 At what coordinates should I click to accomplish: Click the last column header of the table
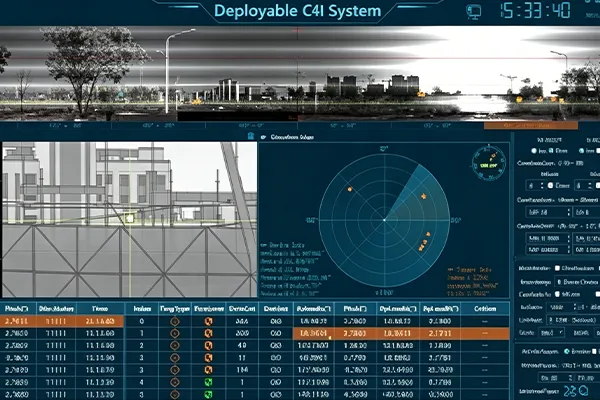pos(485,309)
